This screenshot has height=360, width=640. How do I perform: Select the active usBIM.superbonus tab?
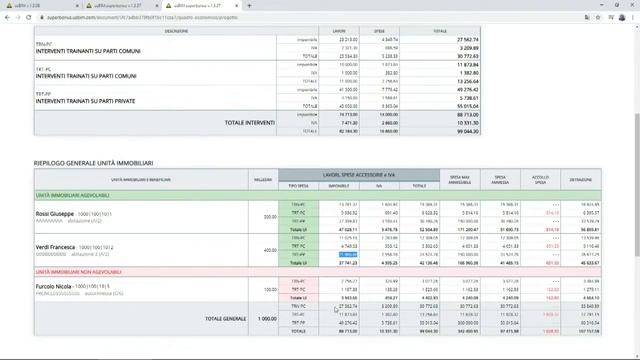[x=201, y=6]
